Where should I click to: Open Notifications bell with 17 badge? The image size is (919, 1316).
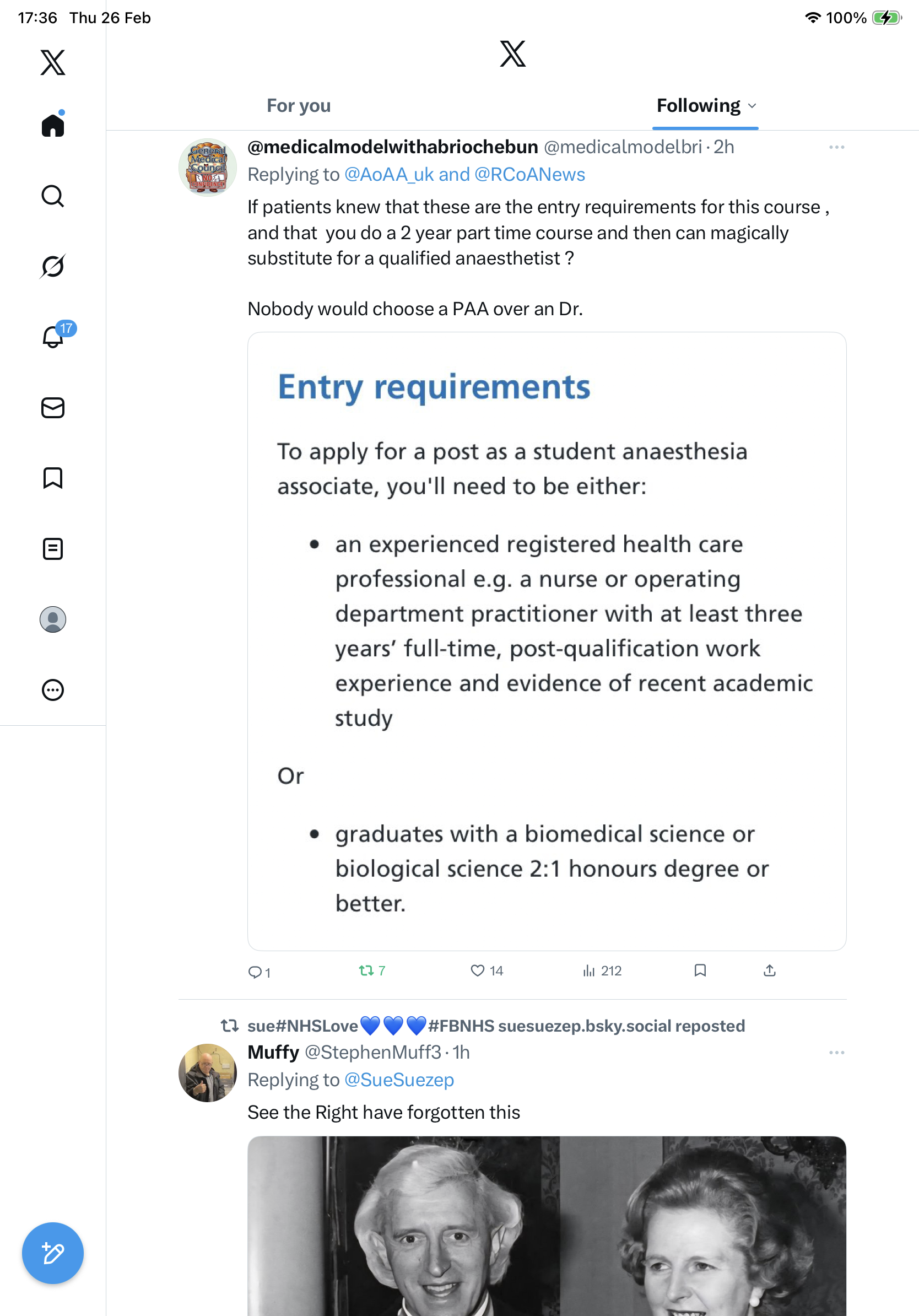tap(54, 337)
